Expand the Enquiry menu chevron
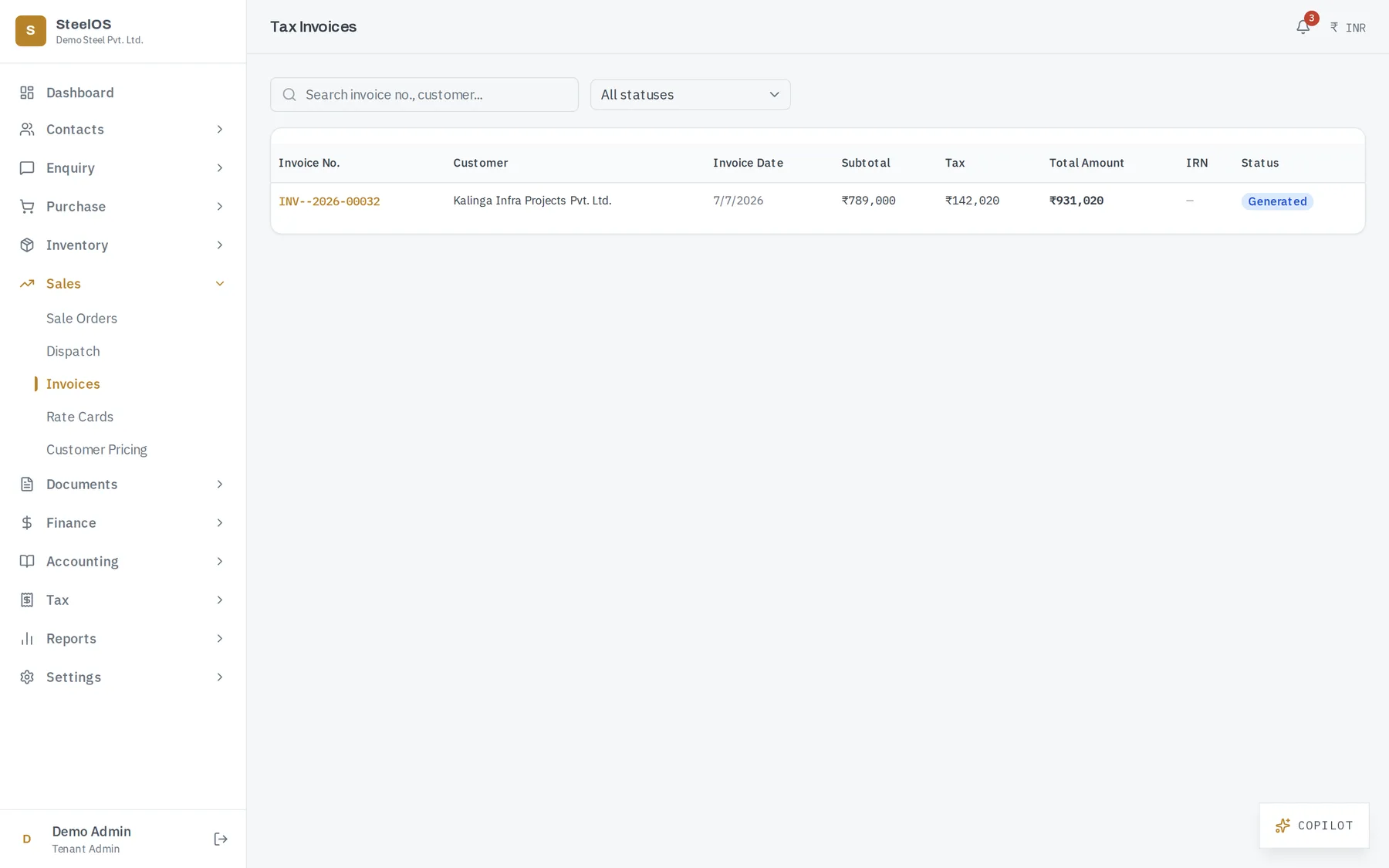 tap(220, 167)
